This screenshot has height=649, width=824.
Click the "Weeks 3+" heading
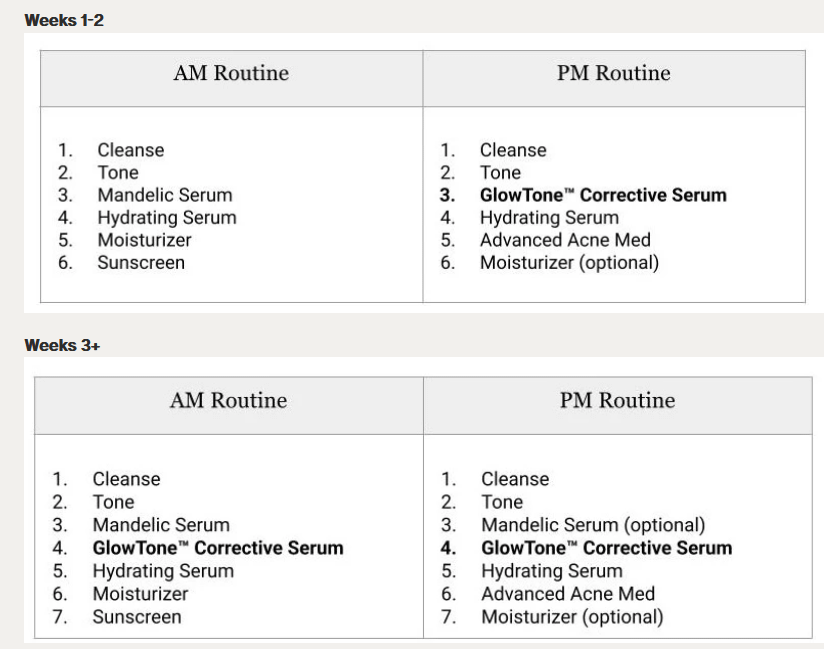coord(62,345)
